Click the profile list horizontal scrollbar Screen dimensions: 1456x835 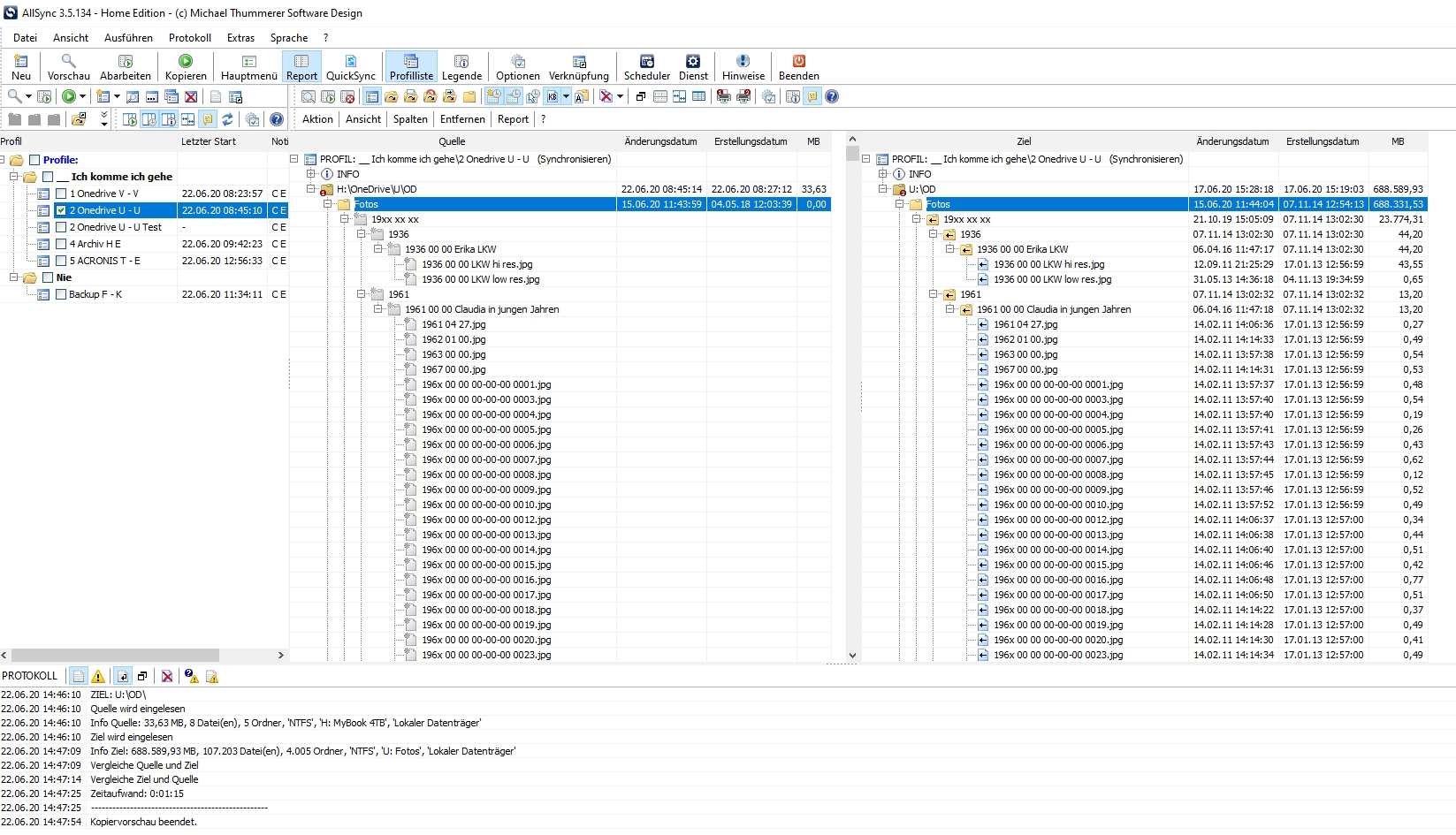pos(115,656)
